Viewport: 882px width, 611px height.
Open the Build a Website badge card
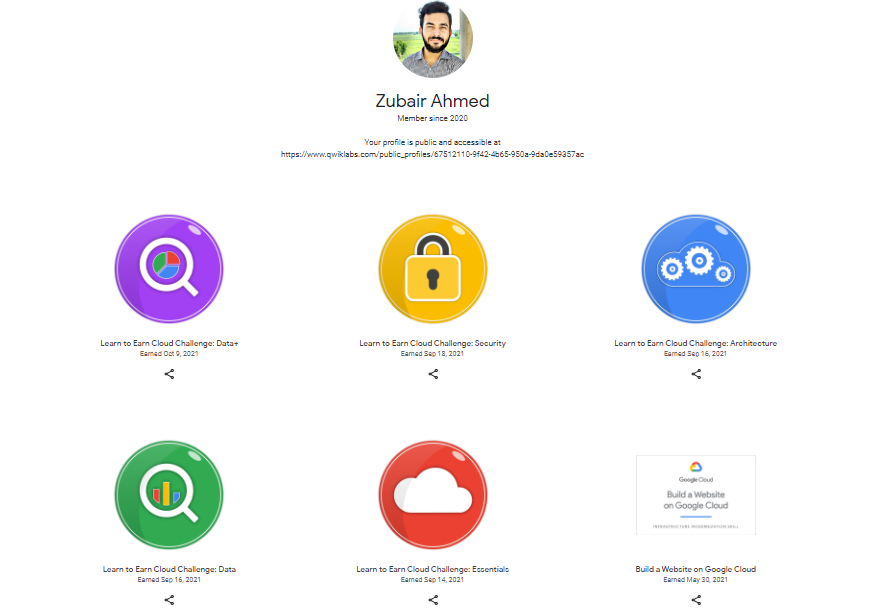pos(696,495)
